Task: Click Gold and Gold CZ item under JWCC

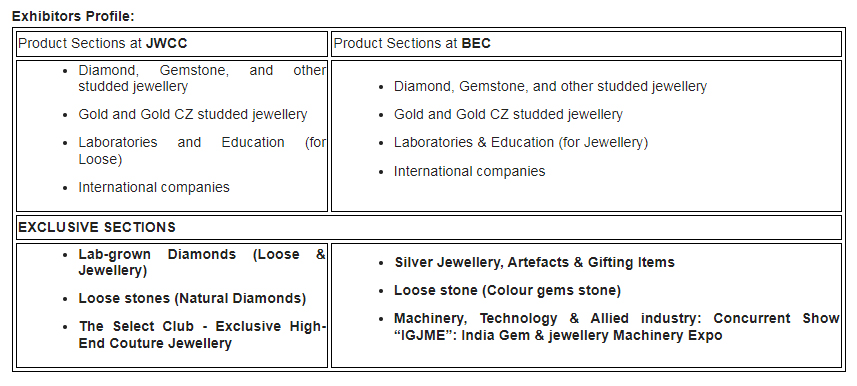Action: [x=192, y=114]
